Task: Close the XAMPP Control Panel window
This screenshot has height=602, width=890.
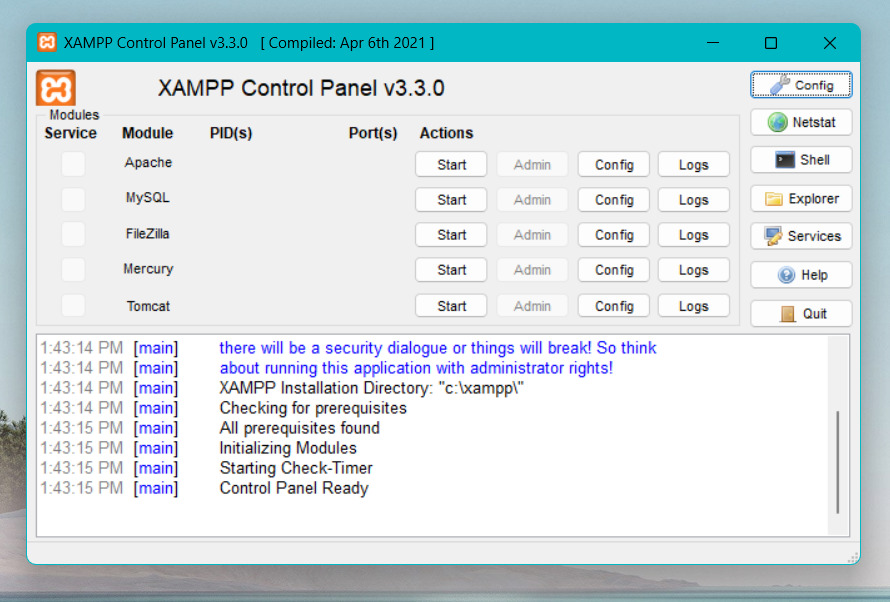Action: [829, 43]
